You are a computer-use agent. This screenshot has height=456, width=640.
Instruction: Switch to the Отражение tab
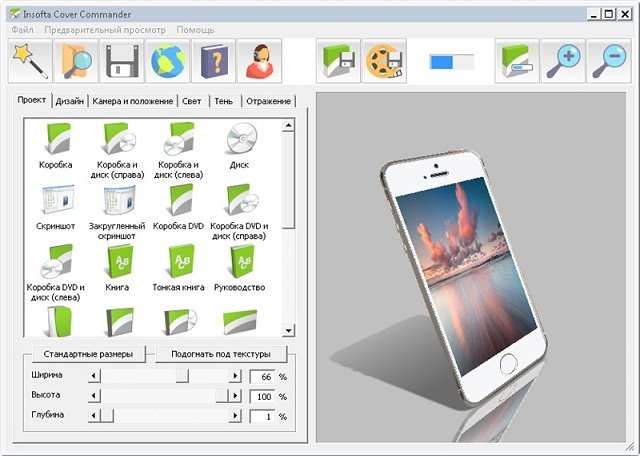click(x=269, y=101)
